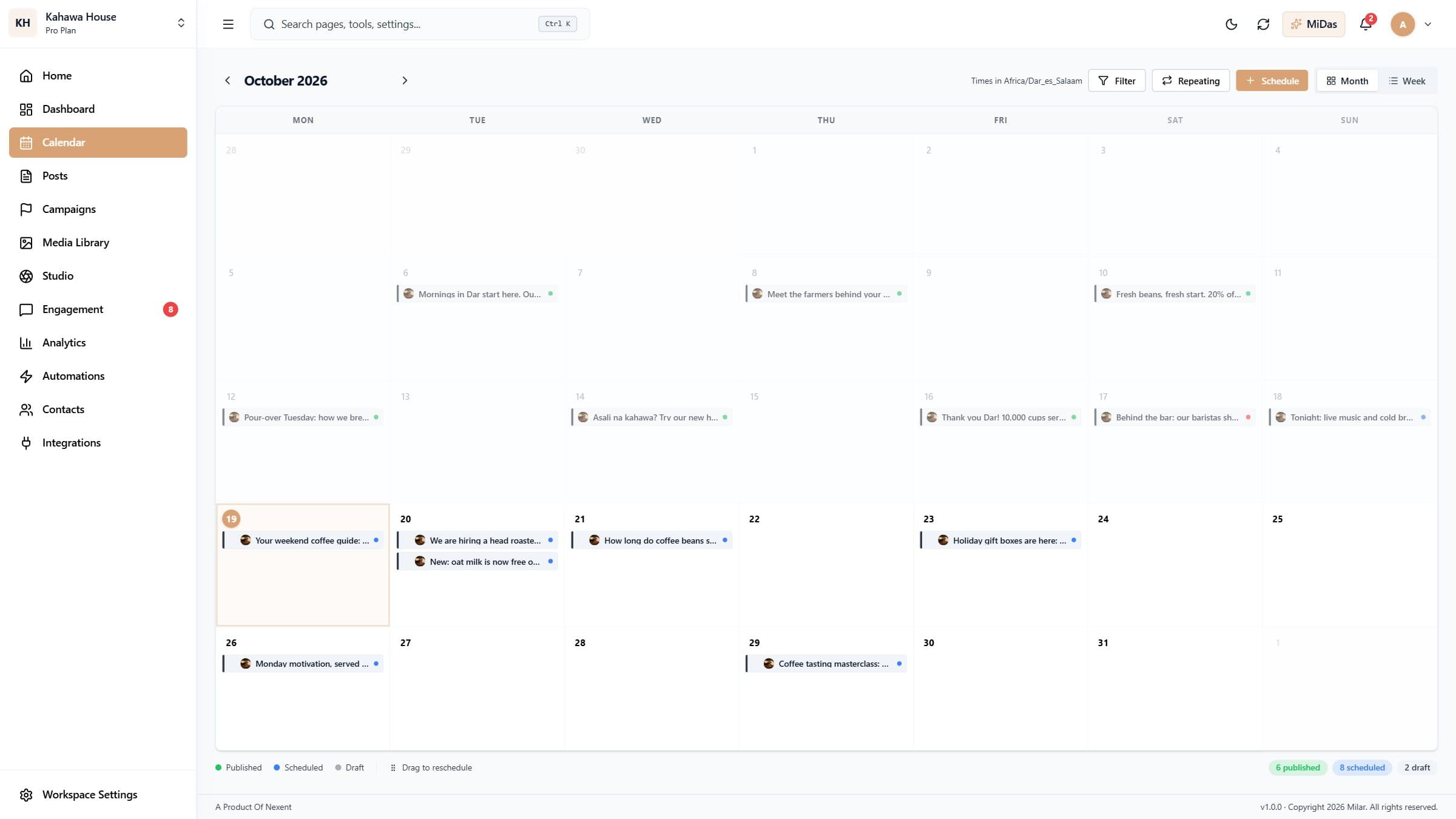
Task: Select Calendar in sidebar
Action: [98, 143]
